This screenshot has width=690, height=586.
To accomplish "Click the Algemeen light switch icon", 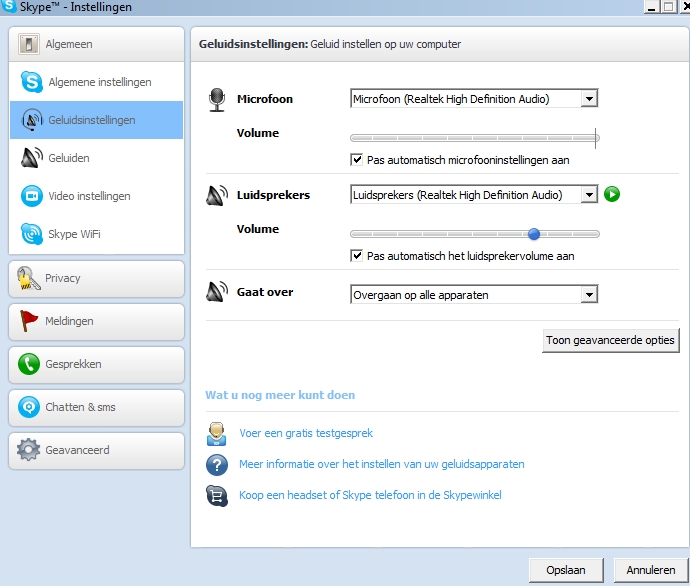I will point(29,44).
